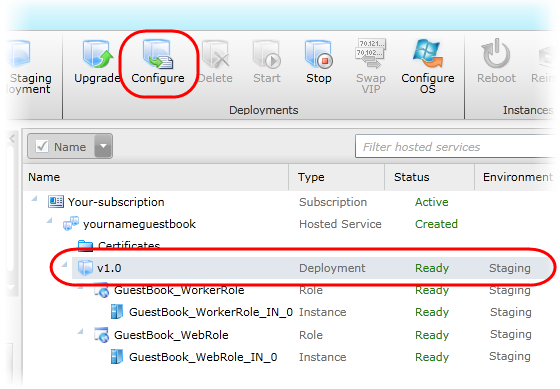Toggle the Name checkbox in the filter button

pyautogui.click(x=42, y=146)
